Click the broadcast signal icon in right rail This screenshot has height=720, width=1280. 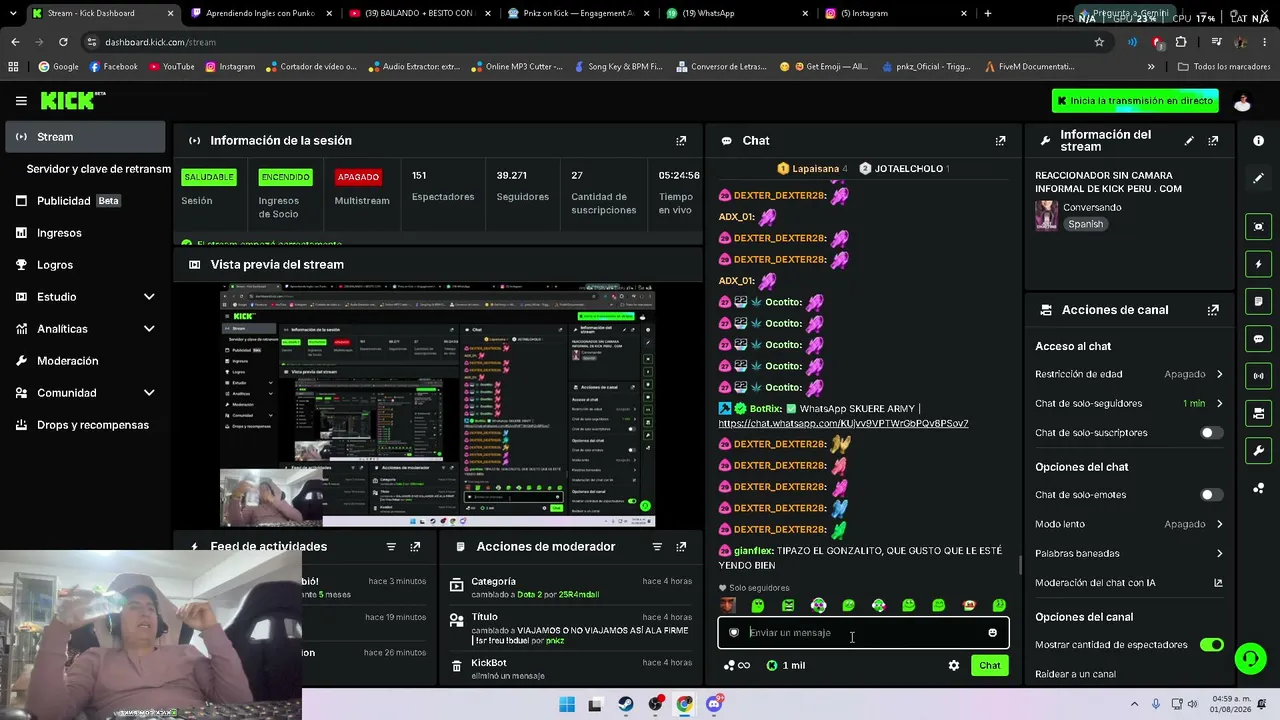pyautogui.click(x=1258, y=376)
